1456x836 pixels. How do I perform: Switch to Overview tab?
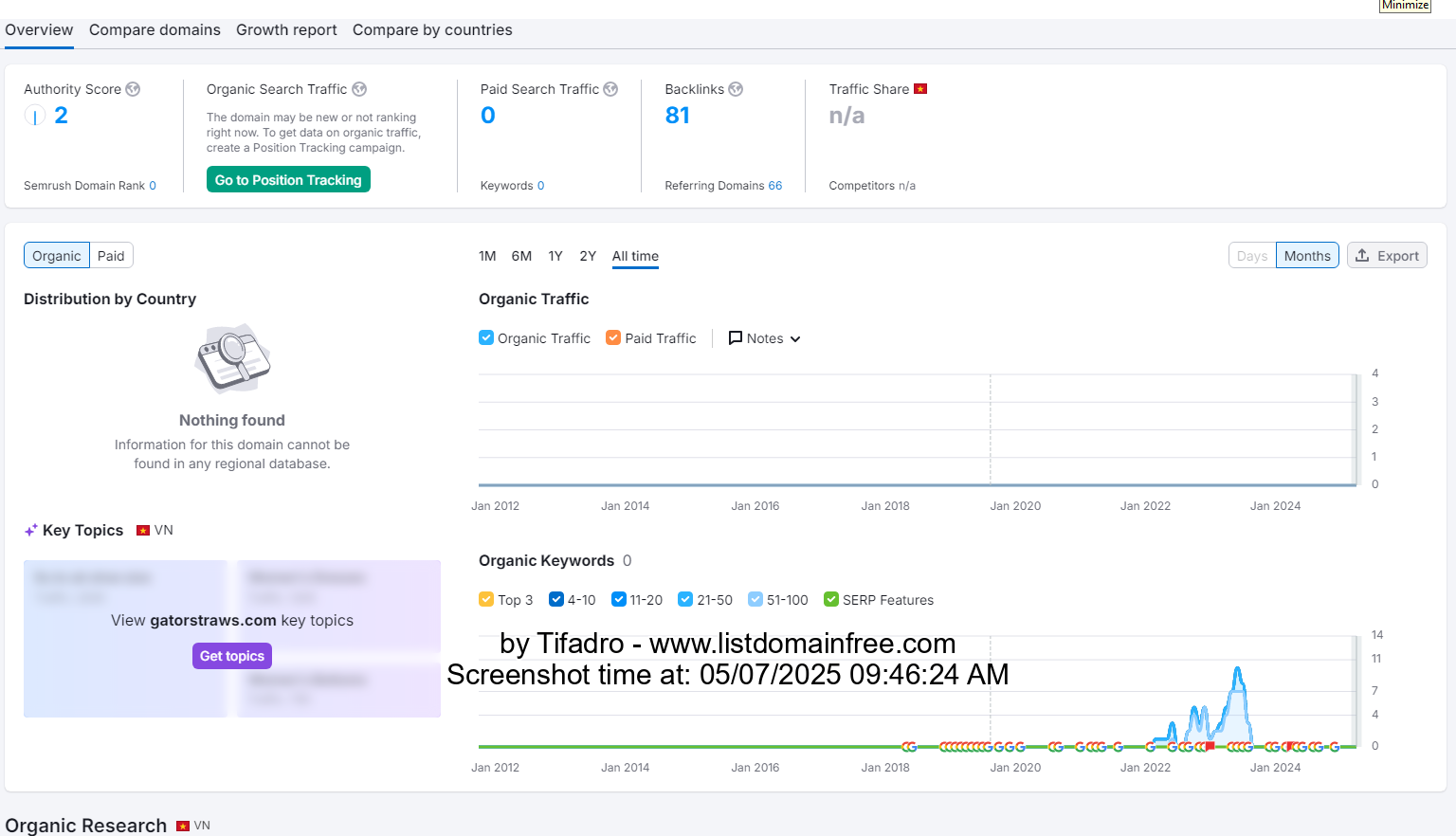pos(39,30)
